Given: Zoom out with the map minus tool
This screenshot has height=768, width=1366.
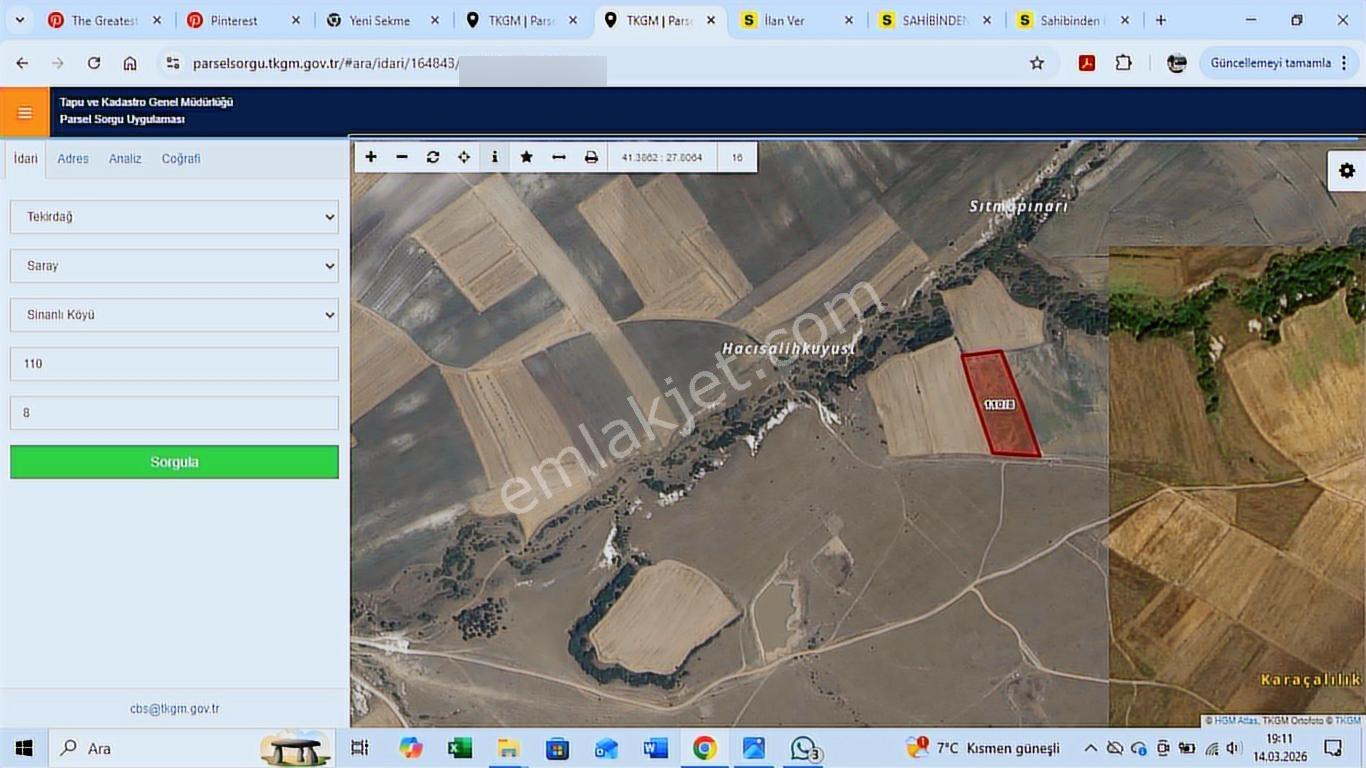Looking at the screenshot, I should pyautogui.click(x=402, y=157).
